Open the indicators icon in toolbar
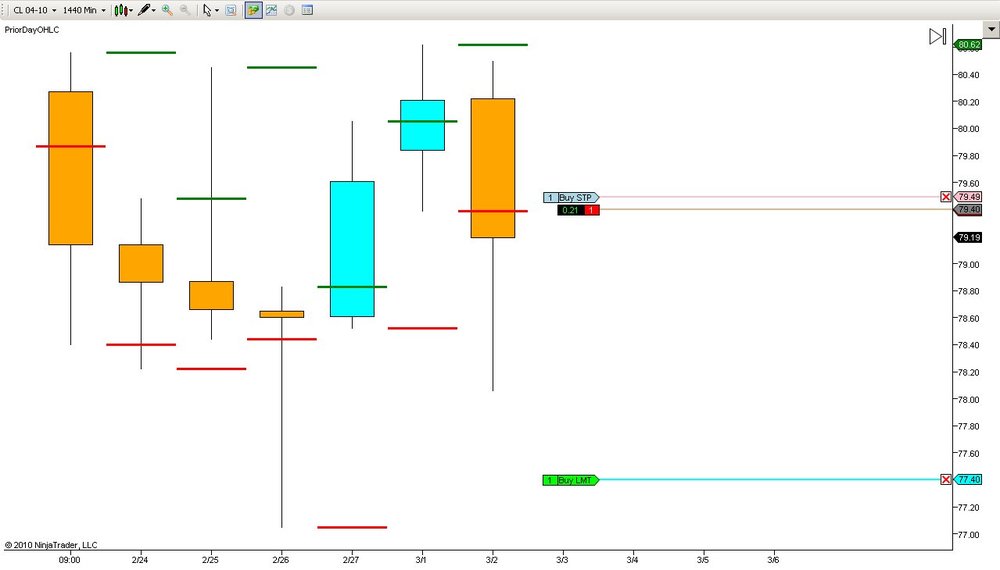Viewport: 1000px width, 570px height. tap(272, 10)
